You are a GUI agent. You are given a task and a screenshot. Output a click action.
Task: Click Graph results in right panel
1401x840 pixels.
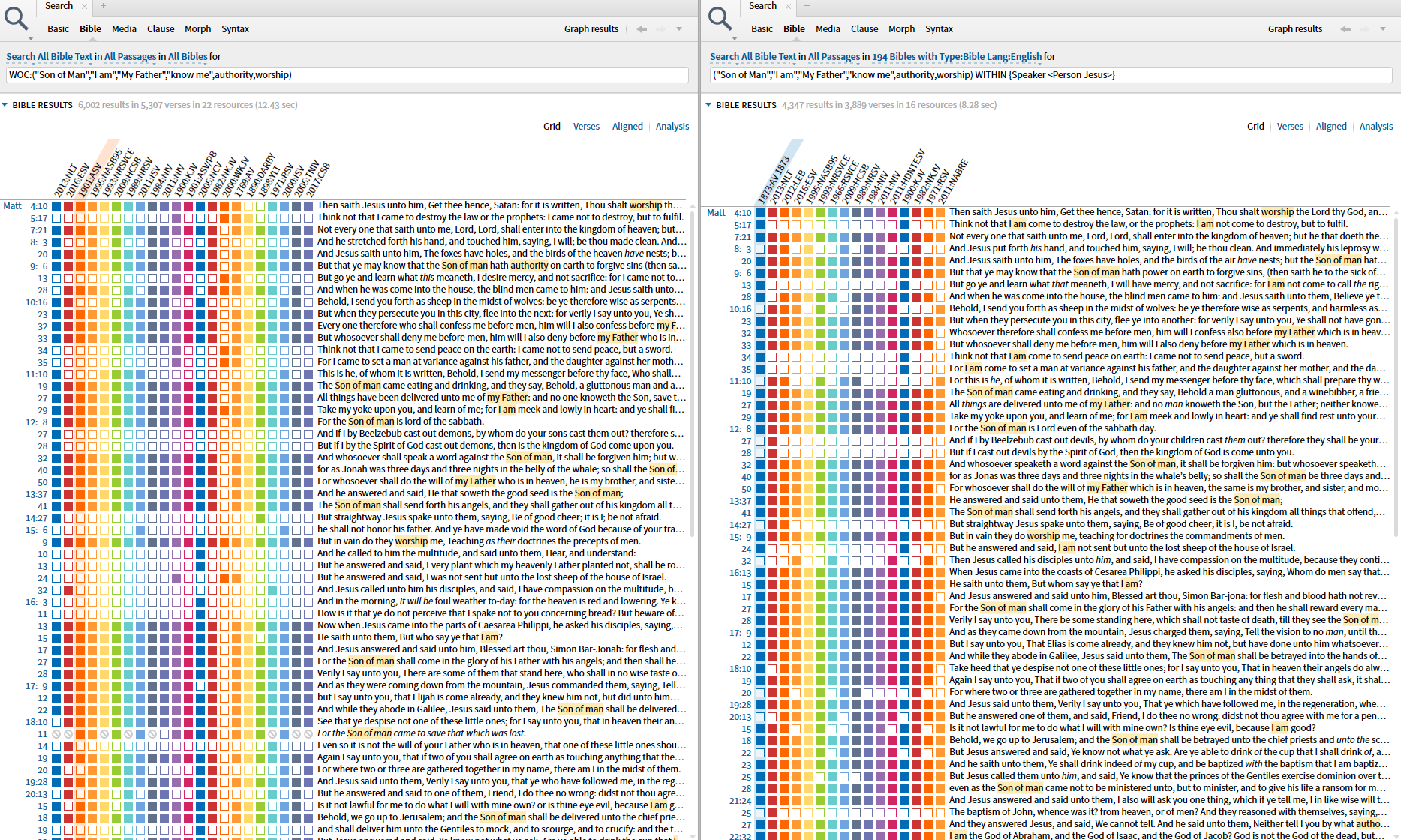(x=1295, y=29)
